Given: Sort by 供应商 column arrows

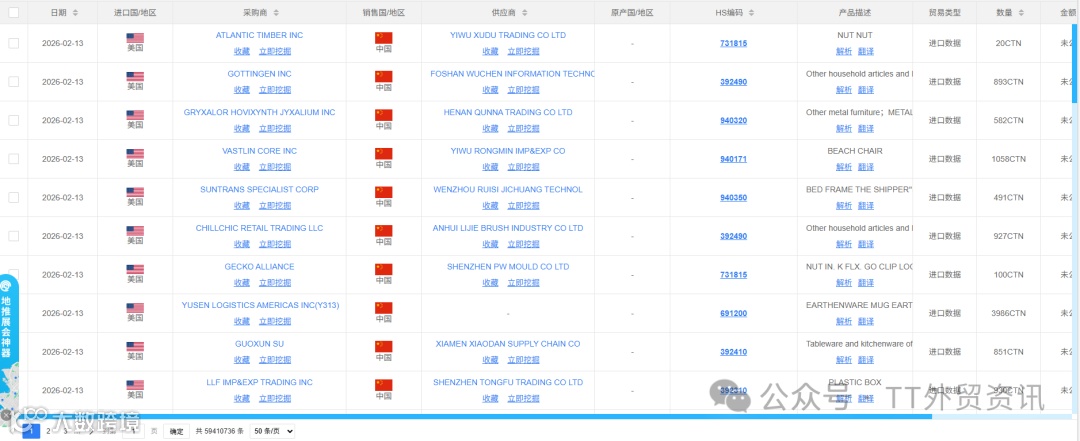Looking at the screenshot, I should pos(524,13).
